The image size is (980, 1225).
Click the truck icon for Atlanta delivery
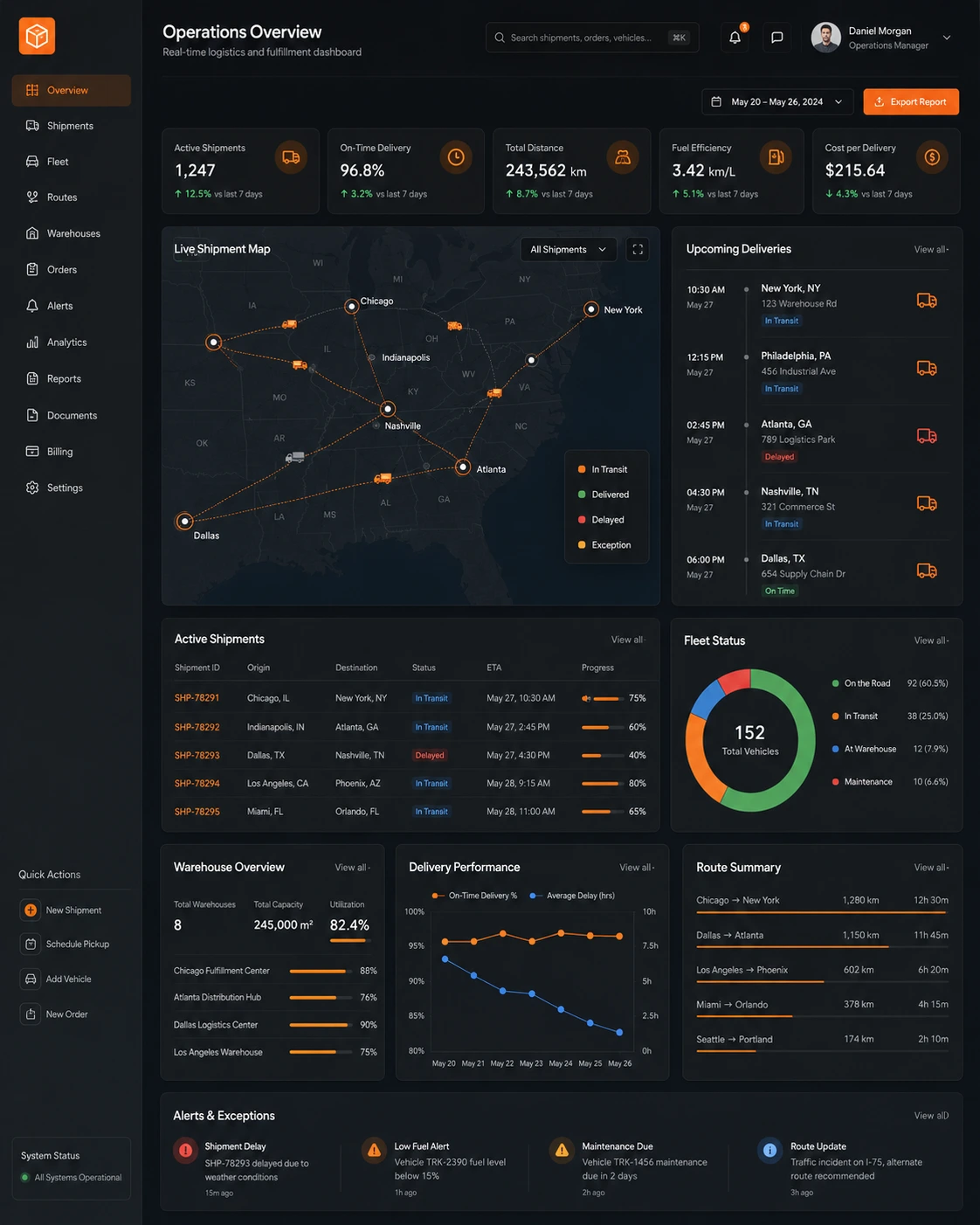(927, 436)
